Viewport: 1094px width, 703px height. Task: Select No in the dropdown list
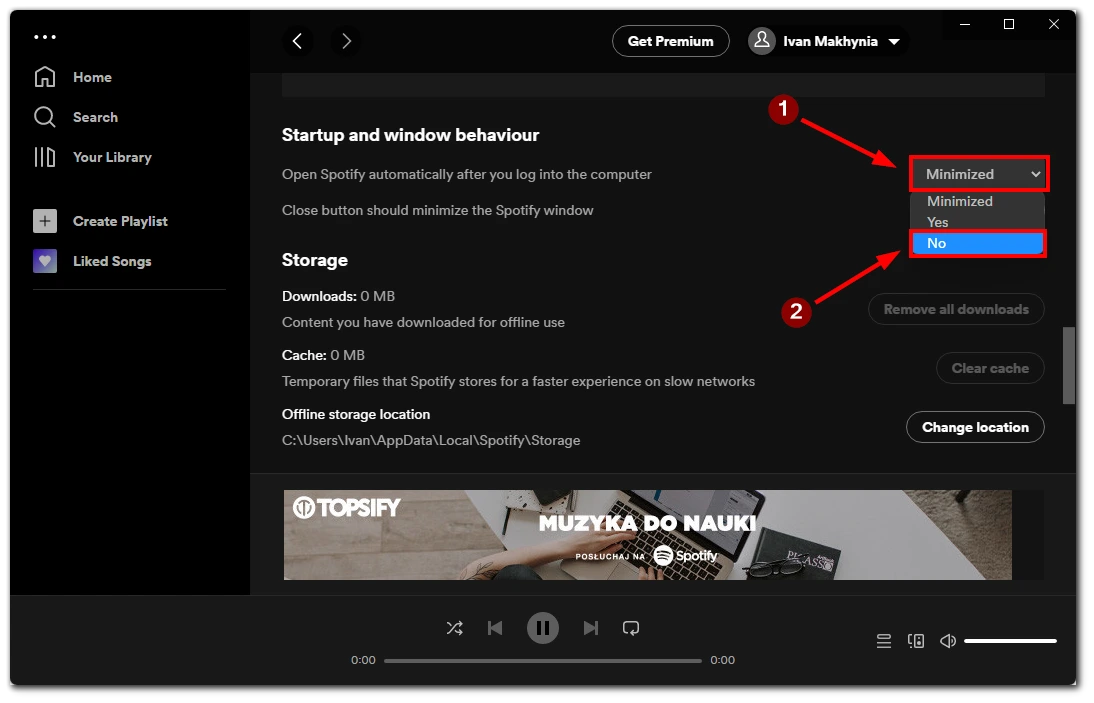977,243
